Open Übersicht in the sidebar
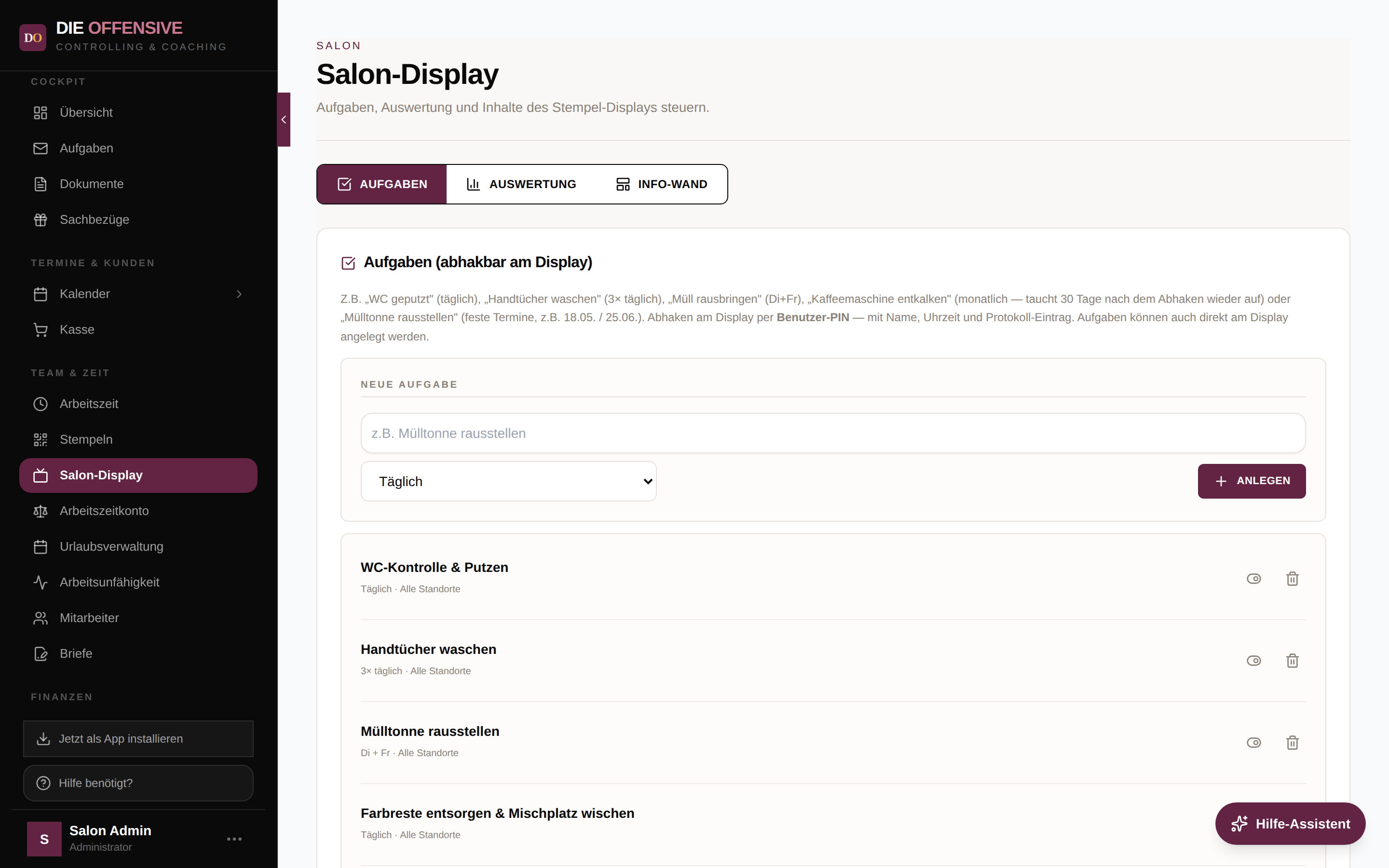1389x868 pixels. [138, 112]
